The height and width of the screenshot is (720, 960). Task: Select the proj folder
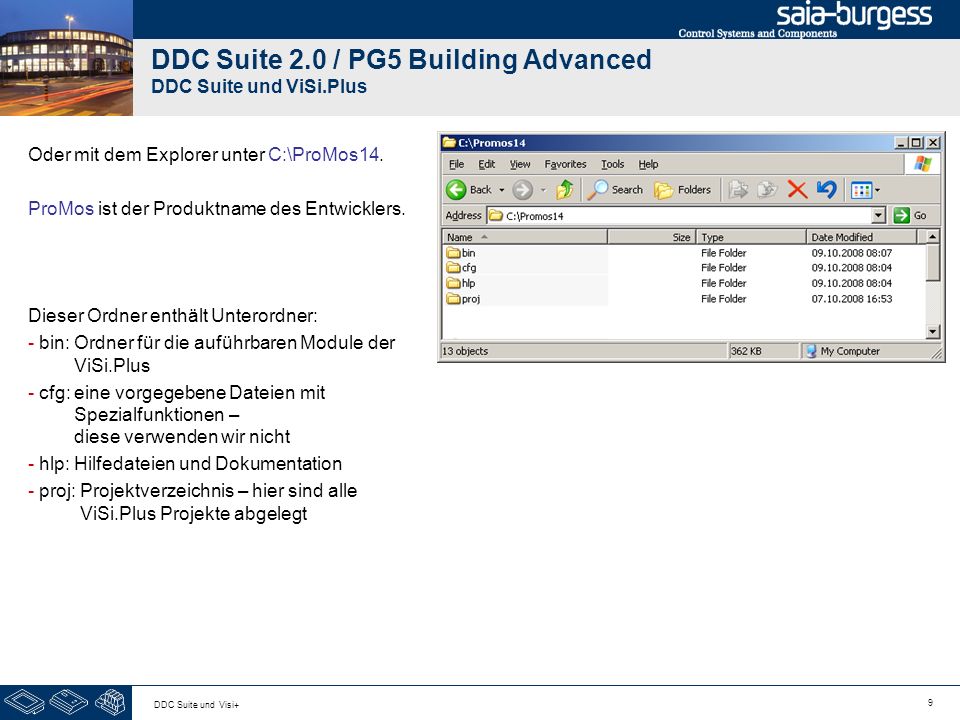463,299
